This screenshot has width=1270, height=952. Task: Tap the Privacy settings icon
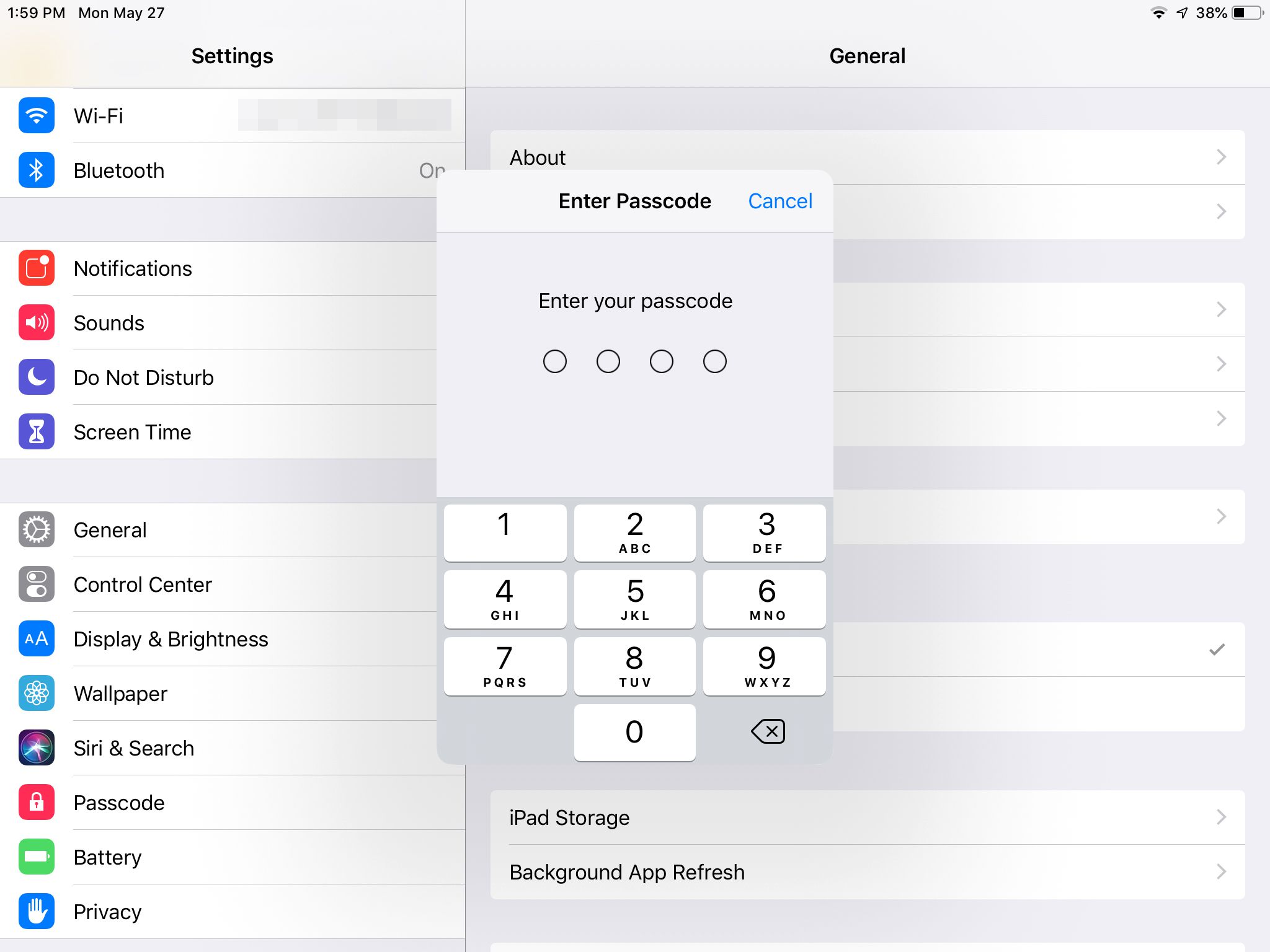coord(37,911)
